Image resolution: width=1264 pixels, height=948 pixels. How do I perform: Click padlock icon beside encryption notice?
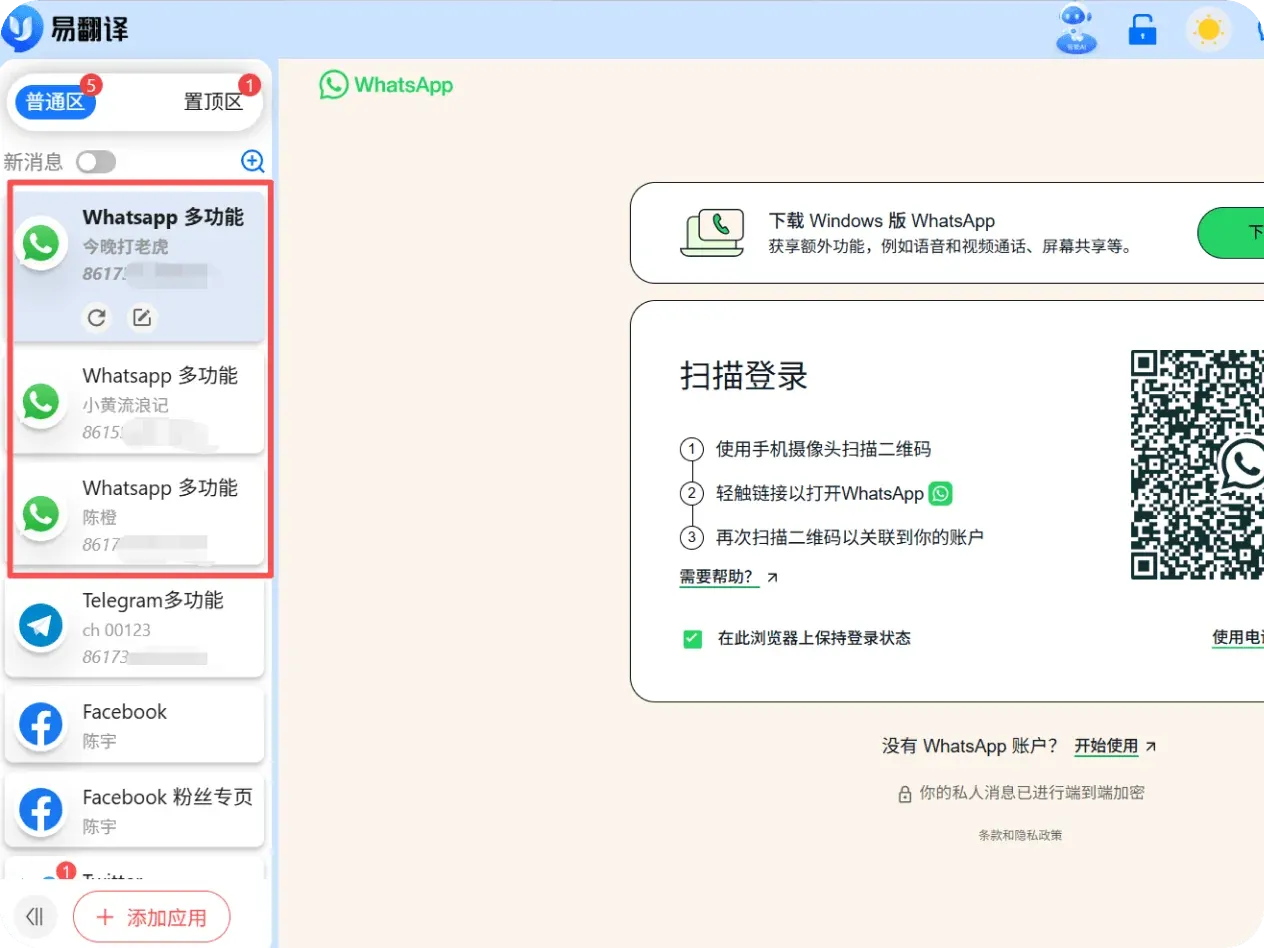pyautogui.click(x=904, y=794)
